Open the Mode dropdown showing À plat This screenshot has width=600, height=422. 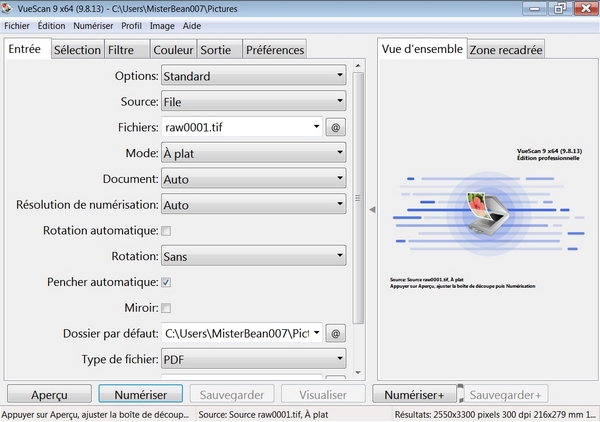point(254,153)
